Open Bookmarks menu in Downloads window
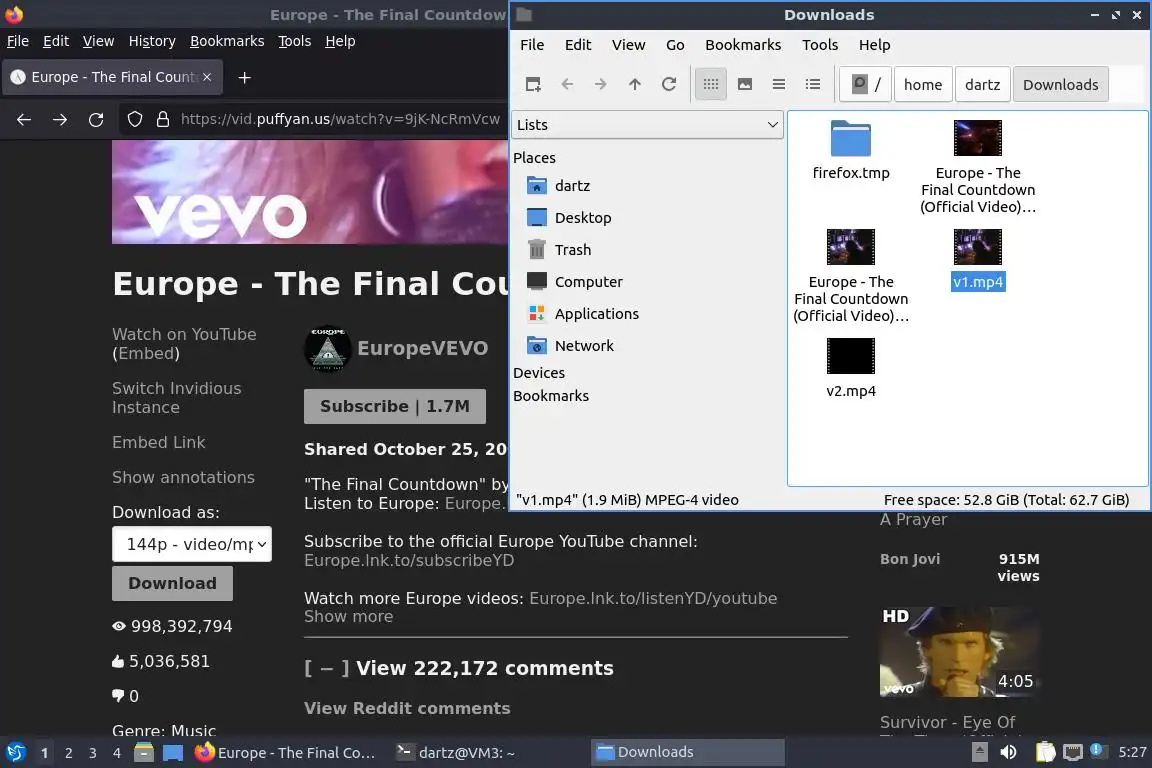 click(x=743, y=45)
